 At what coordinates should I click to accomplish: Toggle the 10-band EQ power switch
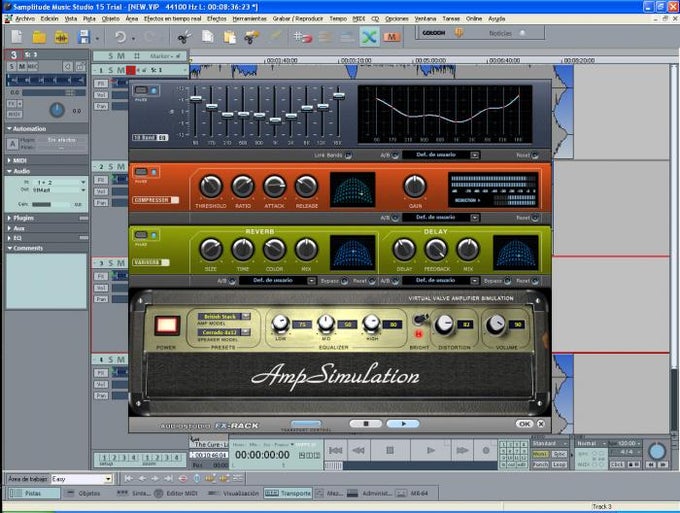click(141, 90)
